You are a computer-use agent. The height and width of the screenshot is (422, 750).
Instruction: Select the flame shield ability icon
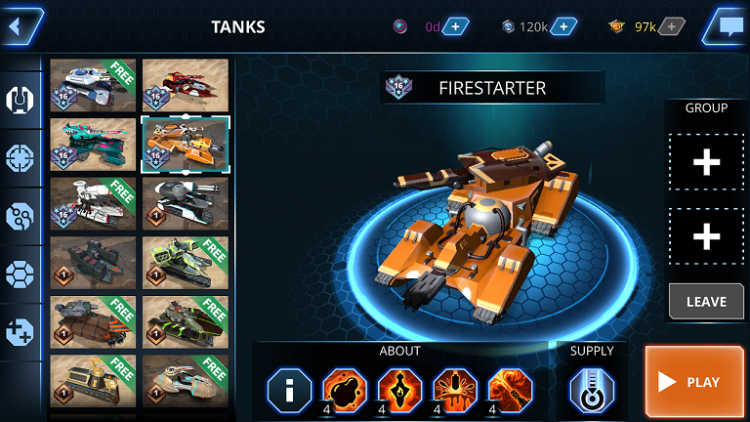click(399, 391)
